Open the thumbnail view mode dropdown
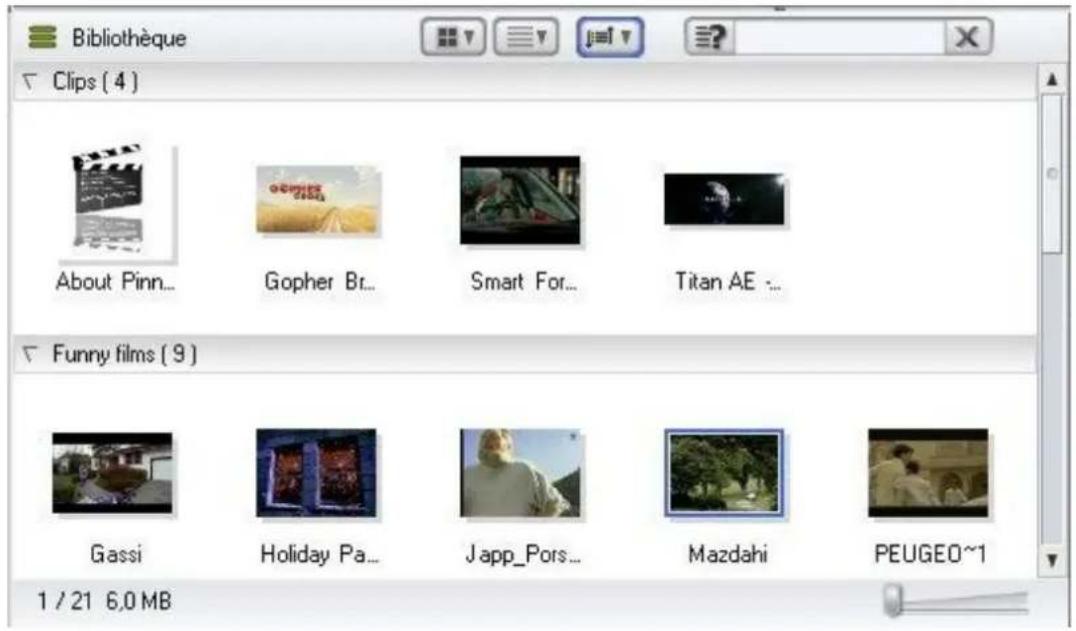 (454, 37)
